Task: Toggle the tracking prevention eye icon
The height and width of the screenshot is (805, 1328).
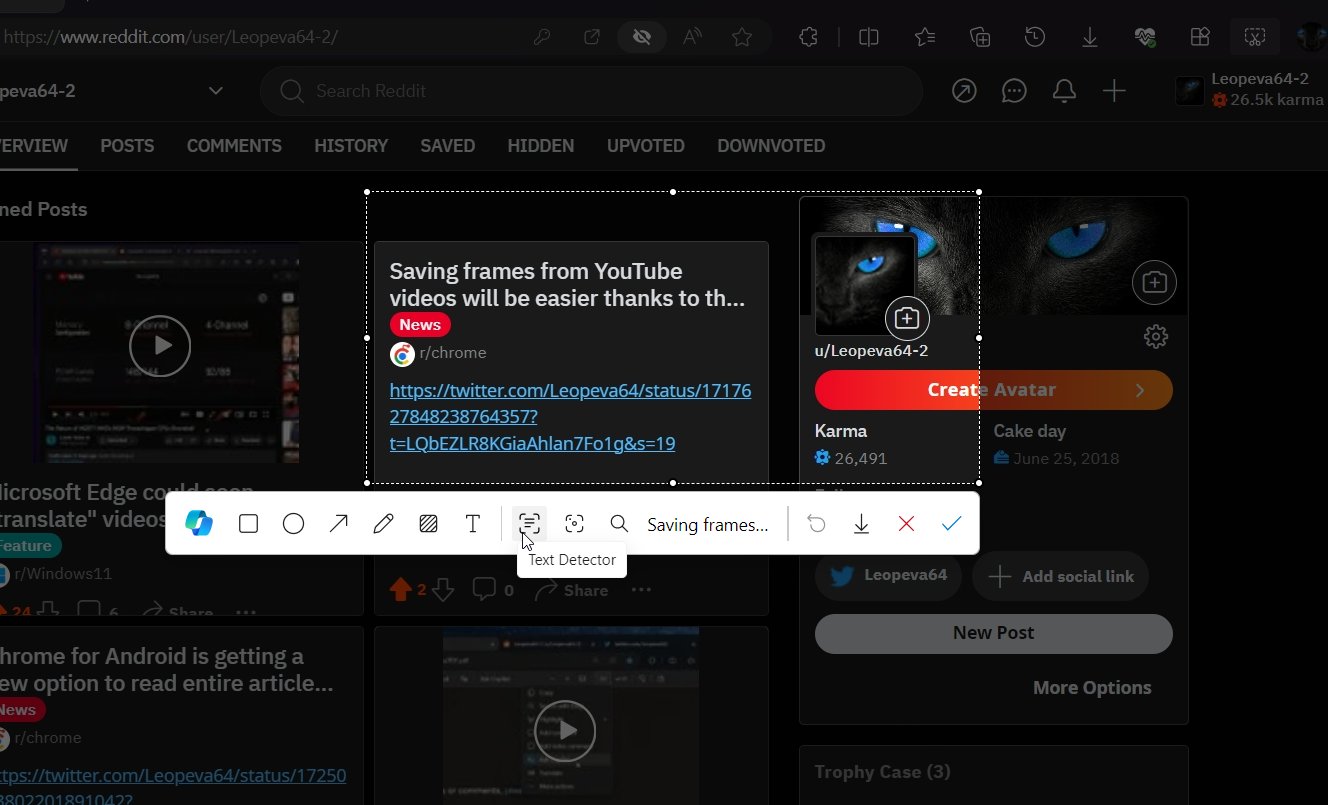Action: coord(642,37)
